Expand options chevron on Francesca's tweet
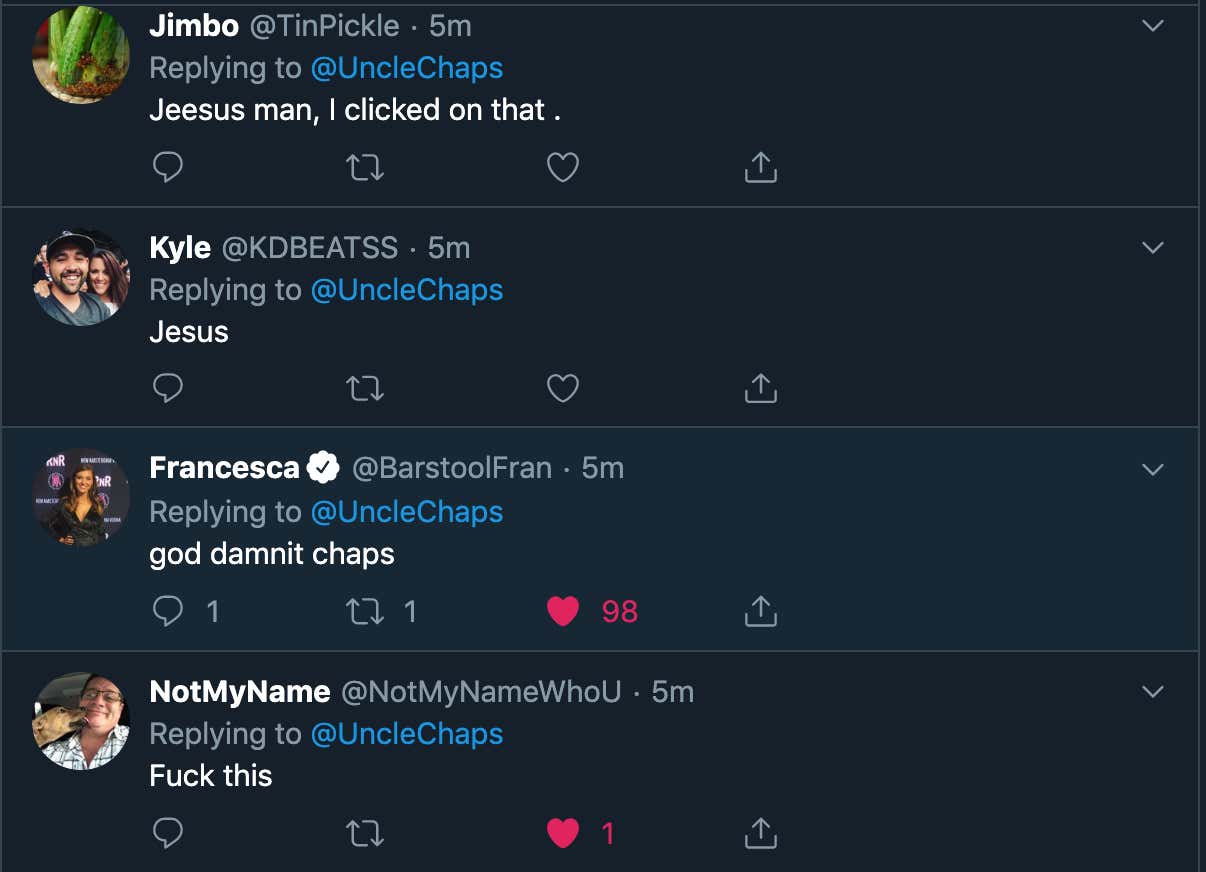The height and width of the screenshot is (872, 1206). 1153,469
